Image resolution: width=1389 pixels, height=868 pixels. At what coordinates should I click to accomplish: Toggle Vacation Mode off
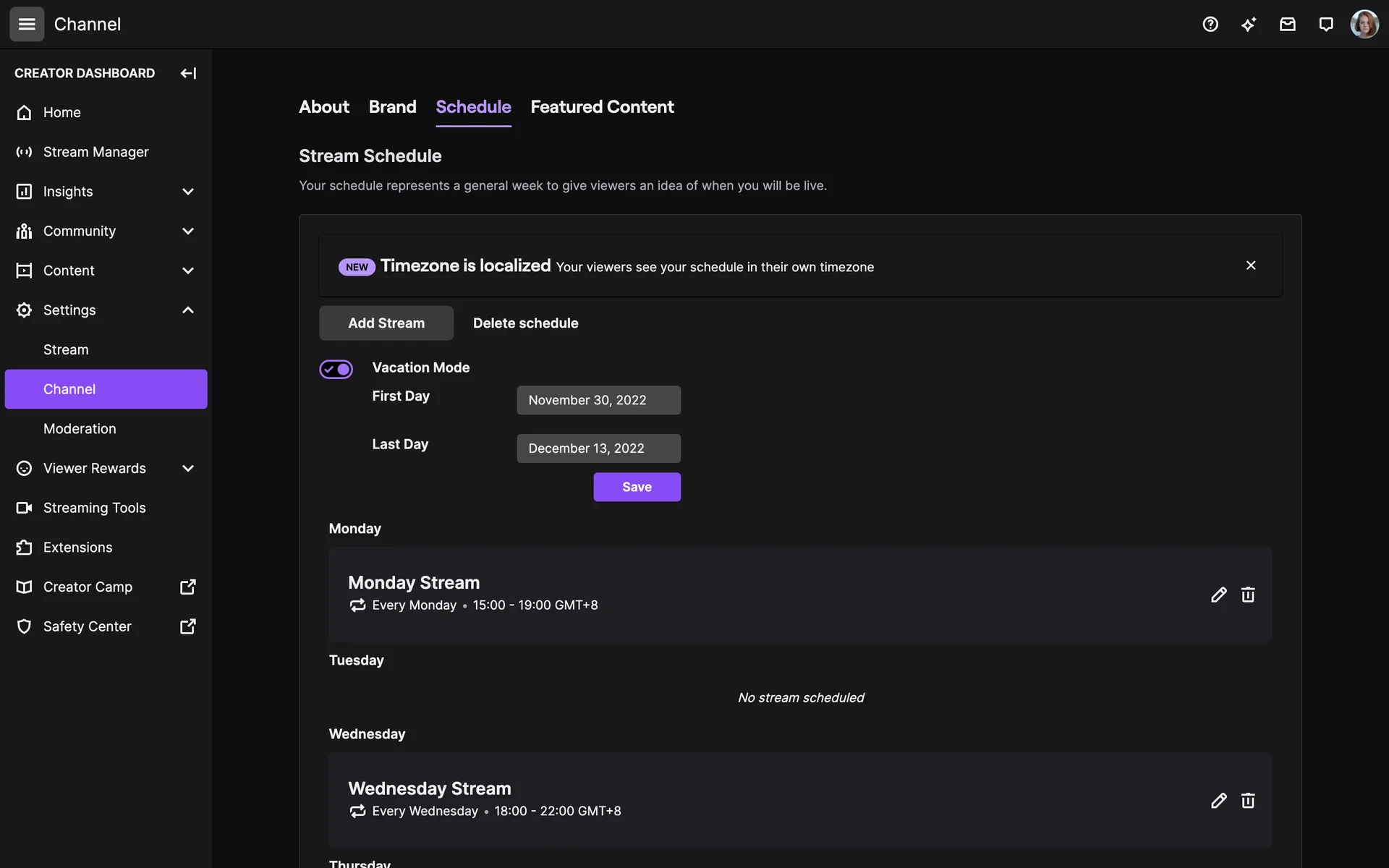click(x=336, y=369)
